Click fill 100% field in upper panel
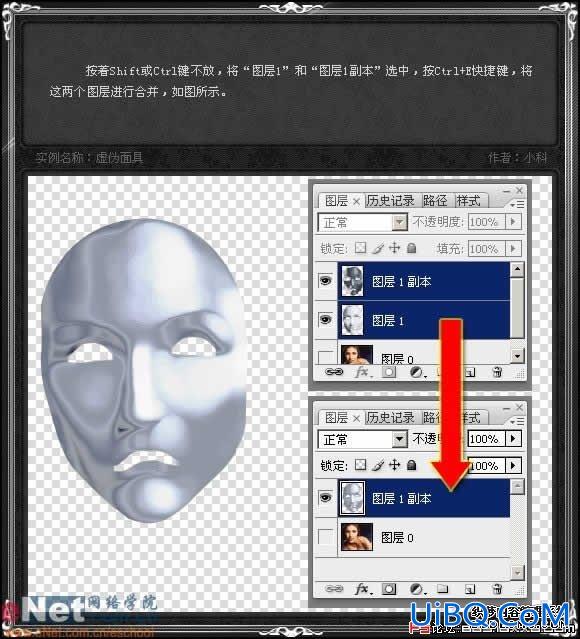This screenshot has height=639, width=580. point(487,248)
